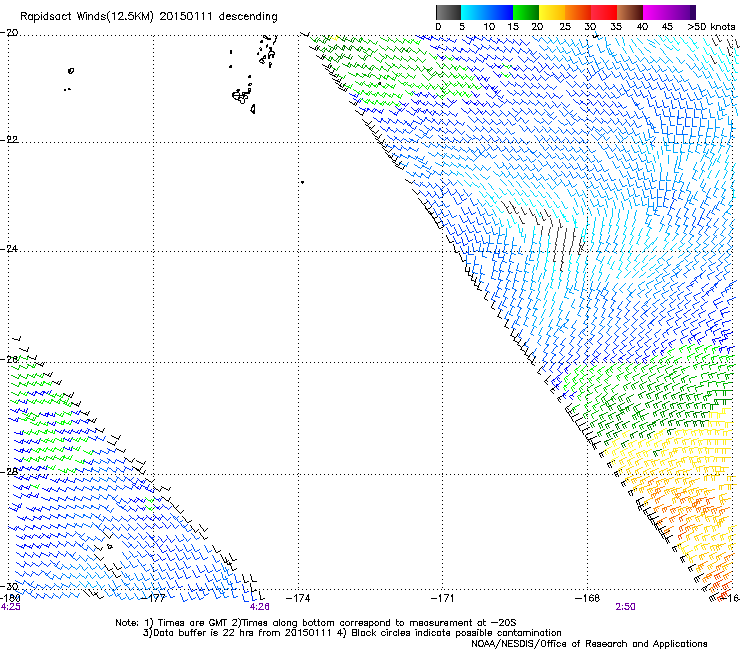Click the purple '4:25' swath time label

(x=10, y=607)
